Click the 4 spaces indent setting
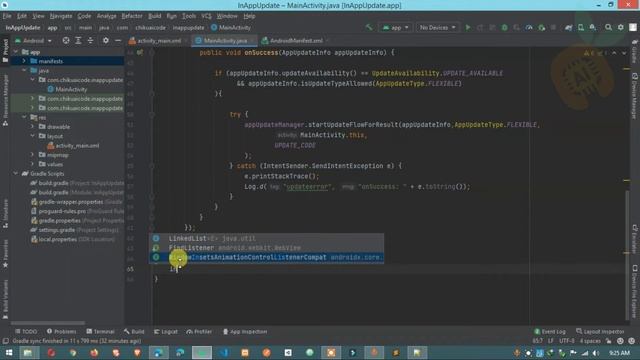 coord(590,341)
